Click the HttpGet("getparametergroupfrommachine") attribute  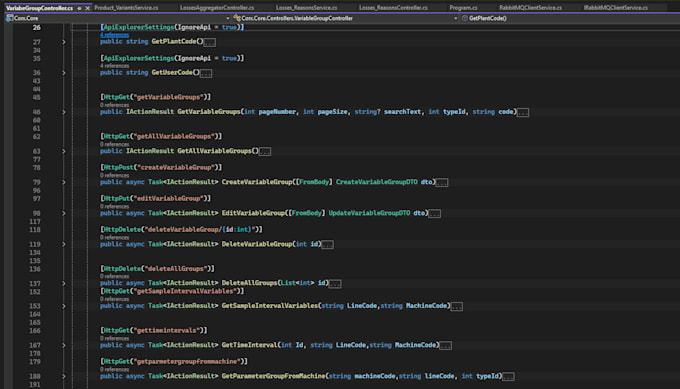click(x=174, y=362)
